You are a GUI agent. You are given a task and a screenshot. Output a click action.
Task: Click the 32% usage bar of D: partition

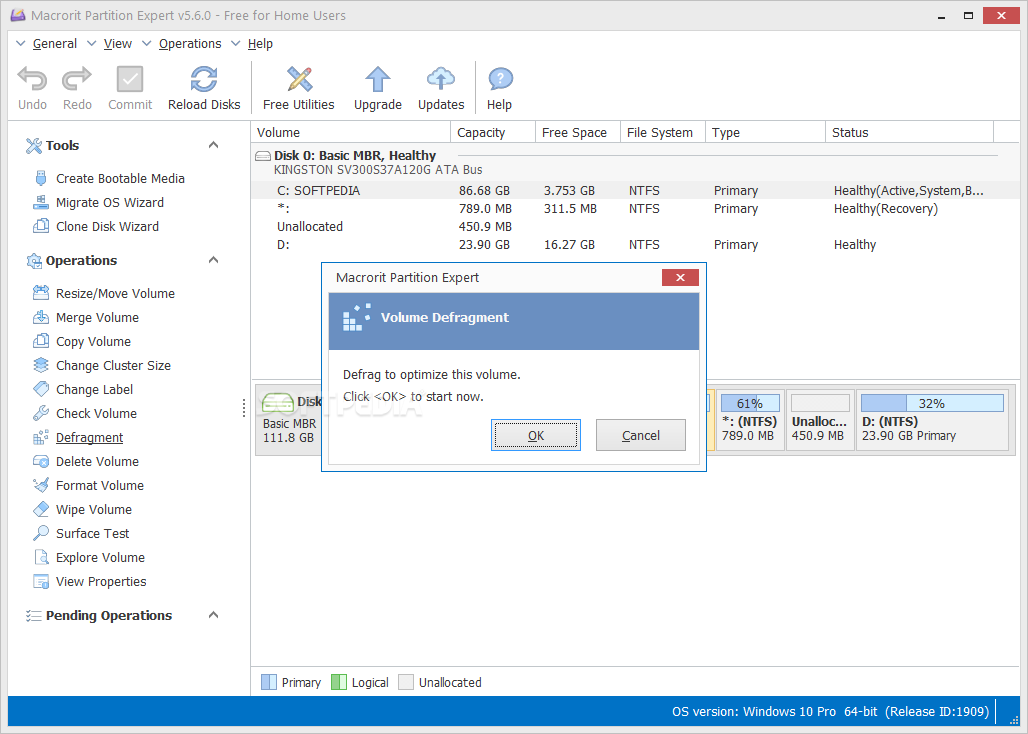point(932,403)
